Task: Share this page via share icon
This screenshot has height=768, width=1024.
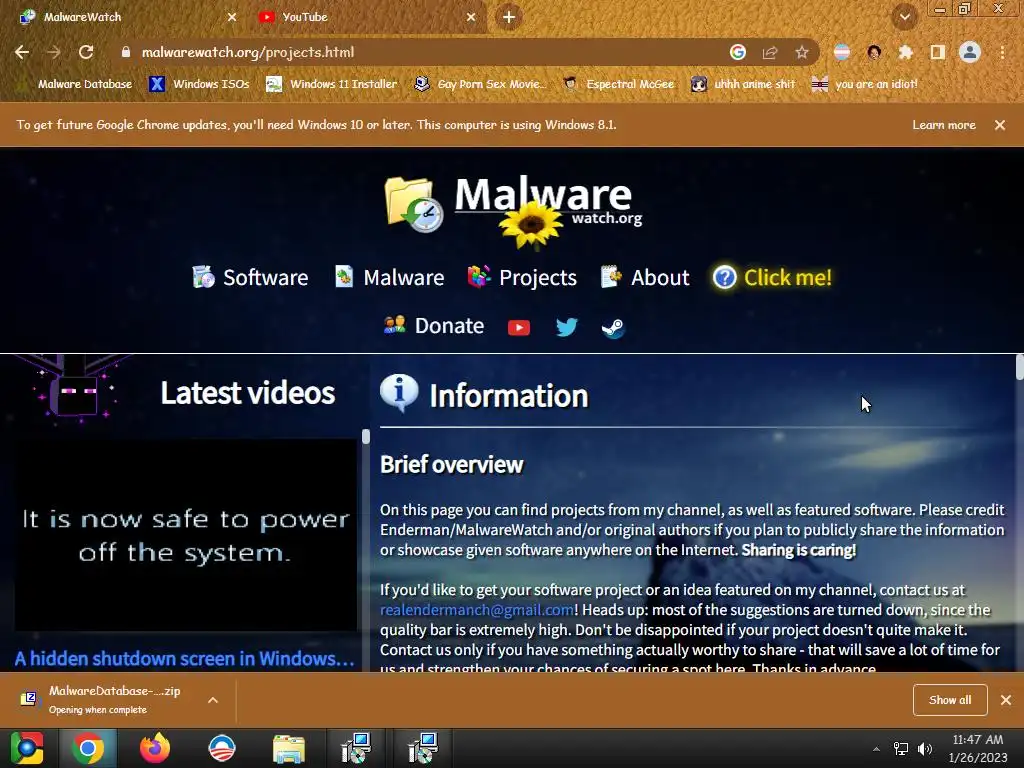Action: (x=770, y=52)
